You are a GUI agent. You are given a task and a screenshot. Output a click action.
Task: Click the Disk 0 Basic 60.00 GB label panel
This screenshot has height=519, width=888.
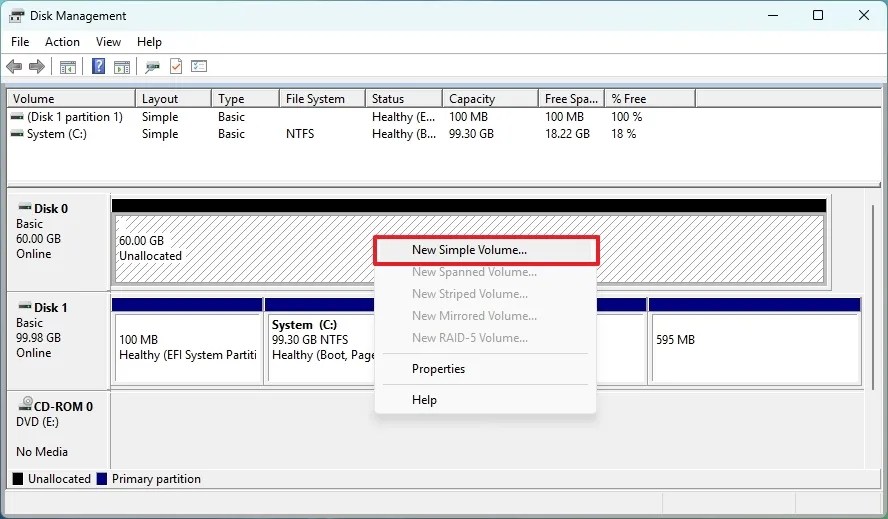tap(58, 243)
